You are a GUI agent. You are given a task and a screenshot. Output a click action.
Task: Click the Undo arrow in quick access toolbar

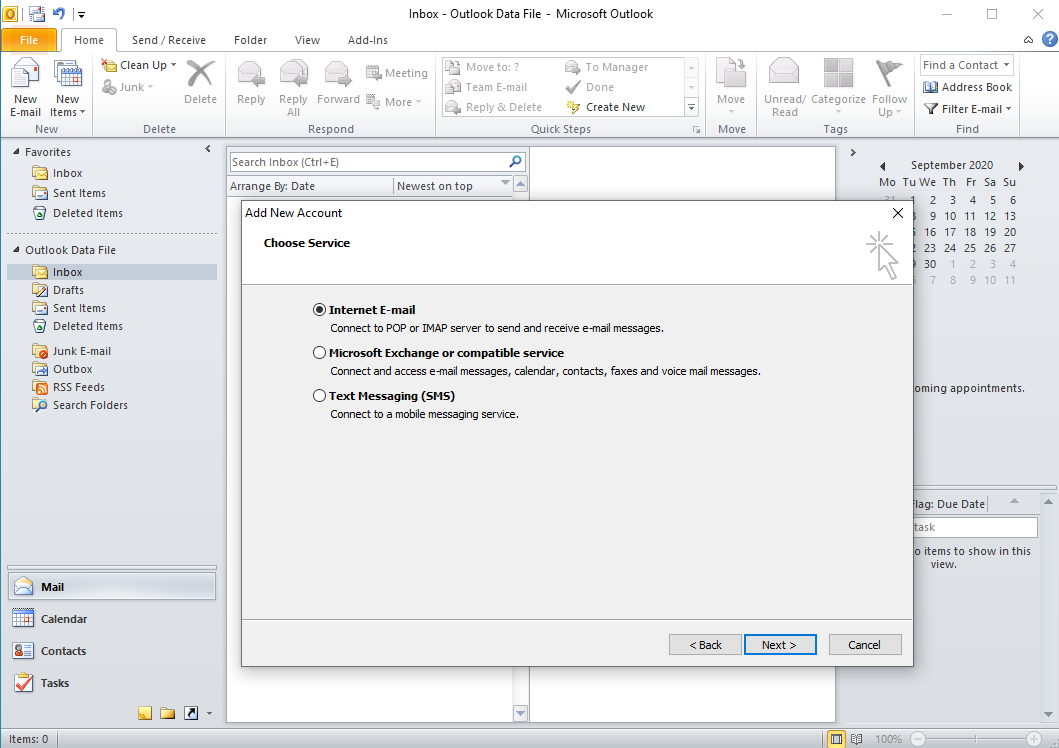point(59,14)
